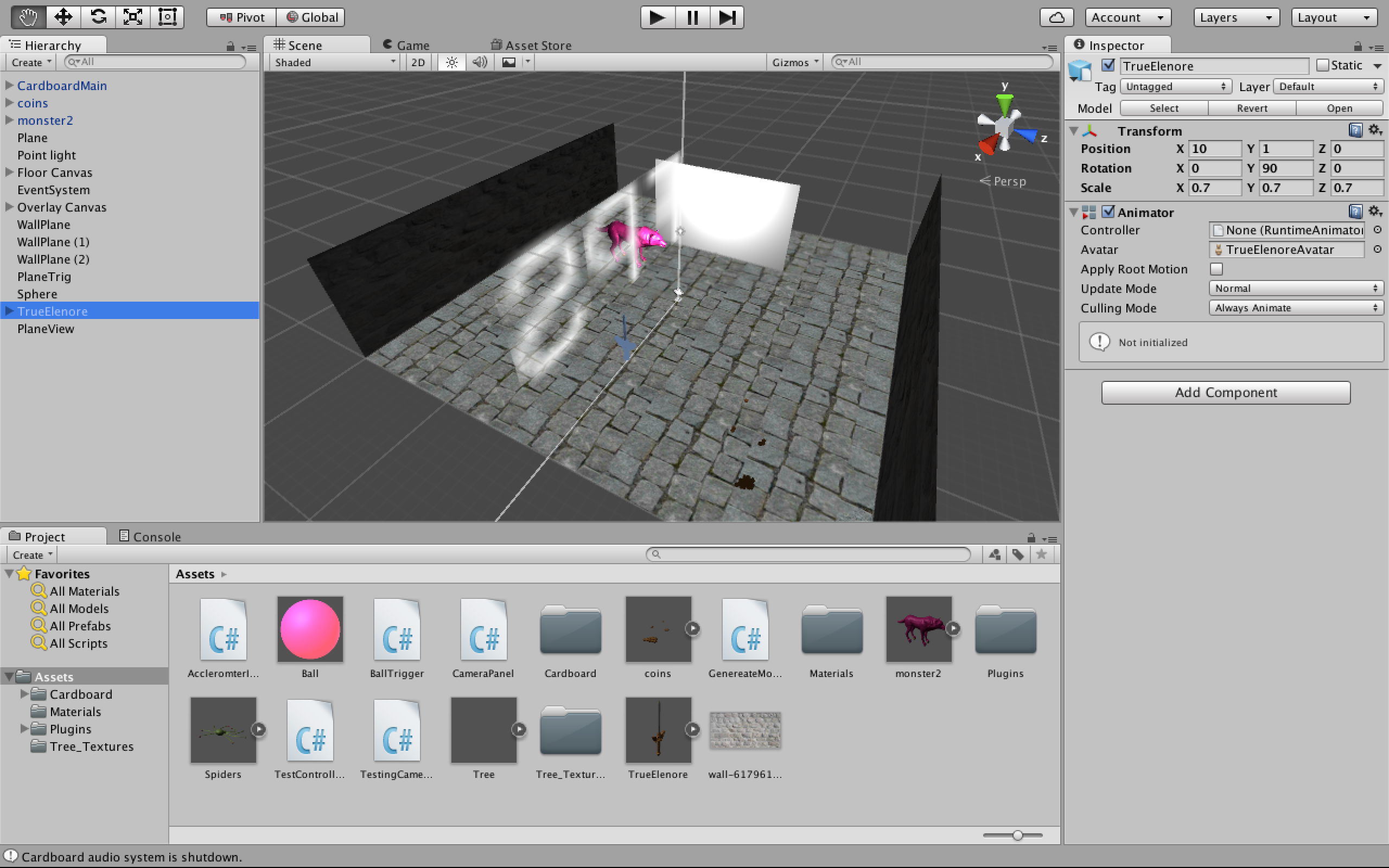Open the Layers dropdown
Viewport: 1389px width, 868px height.
[x=1236, y=17]
